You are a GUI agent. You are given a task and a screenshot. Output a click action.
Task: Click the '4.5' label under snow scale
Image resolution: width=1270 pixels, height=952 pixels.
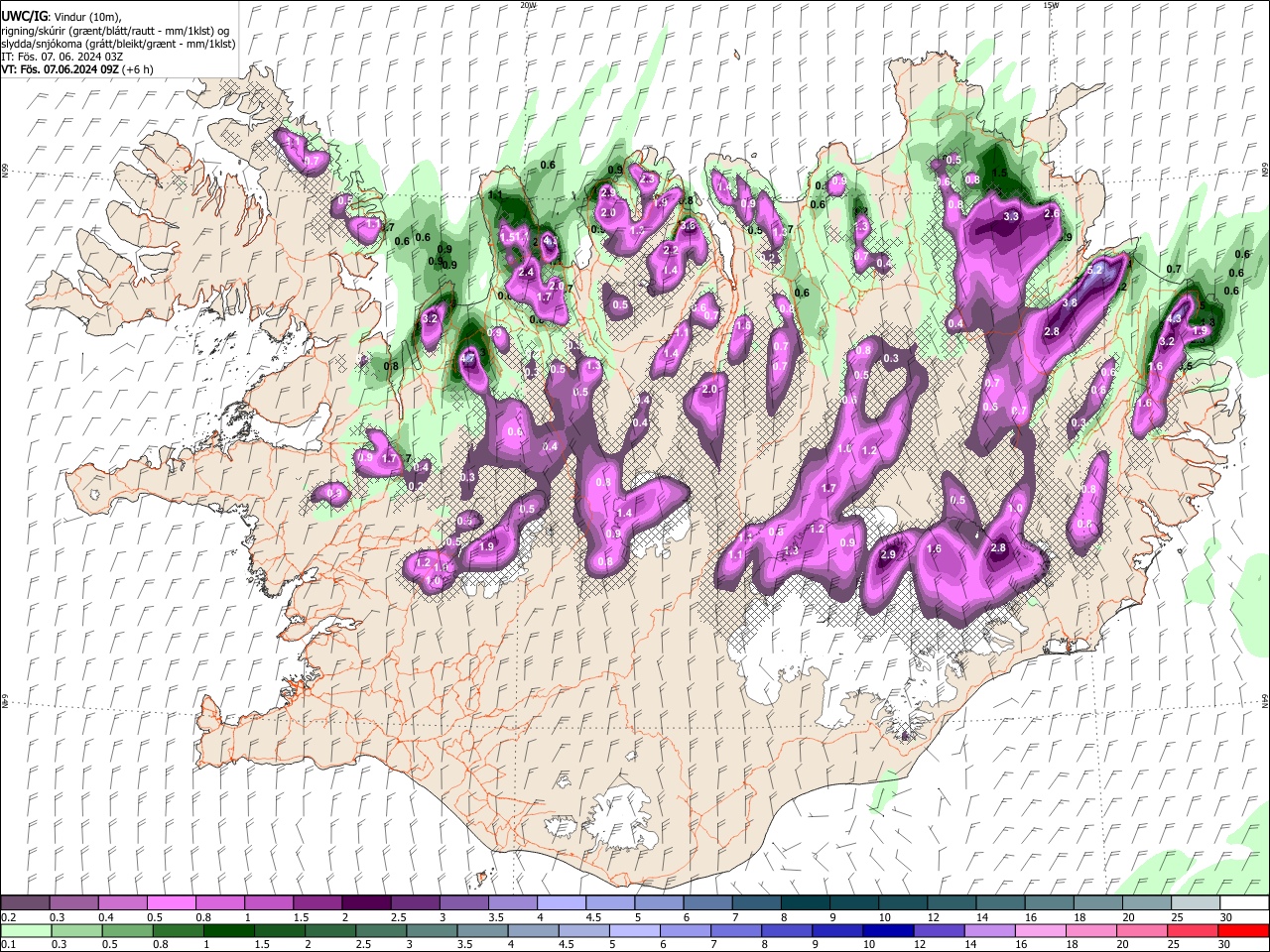click(593, 917)
